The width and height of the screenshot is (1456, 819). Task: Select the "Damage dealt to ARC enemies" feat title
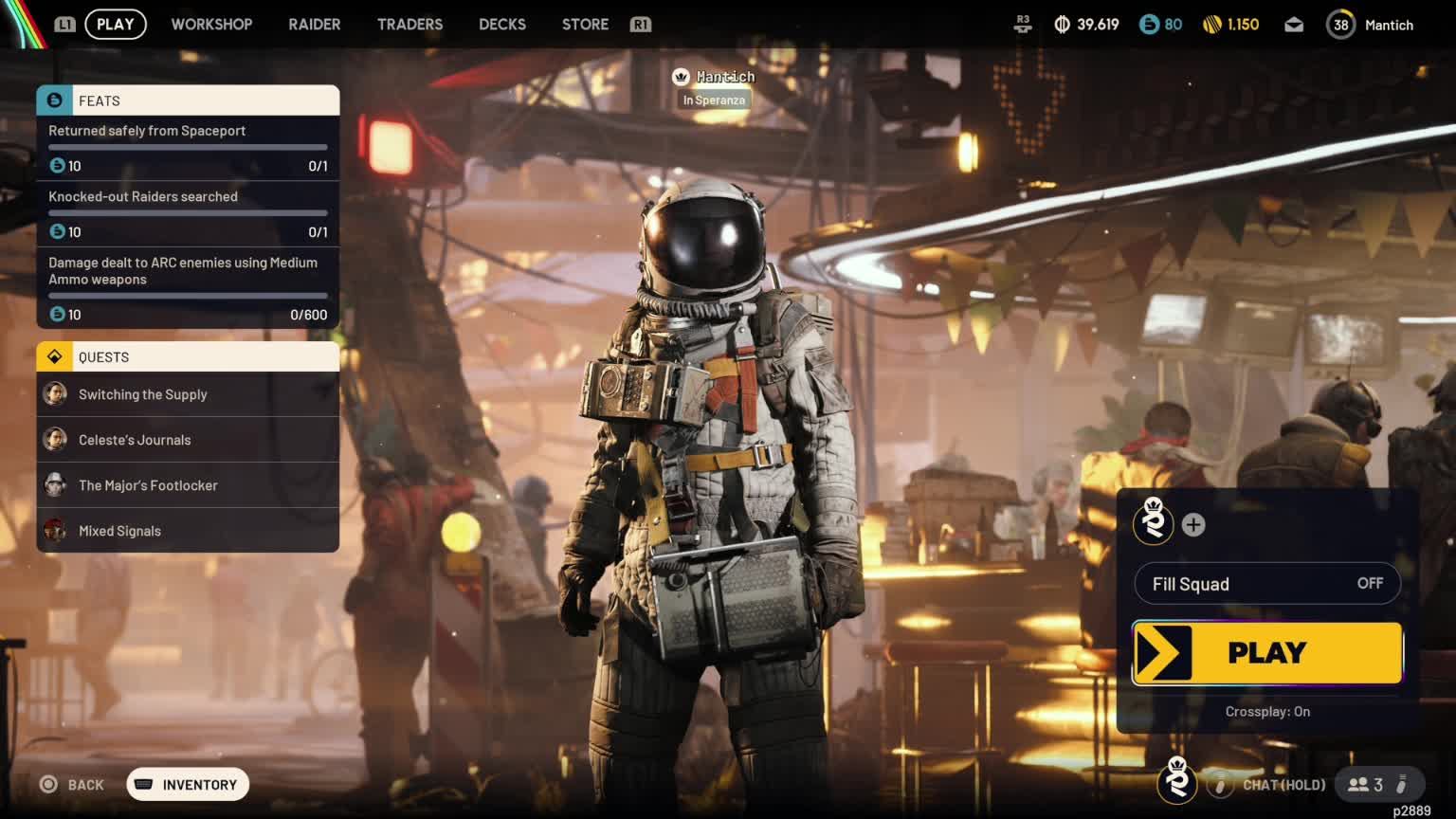coord(183,270)
